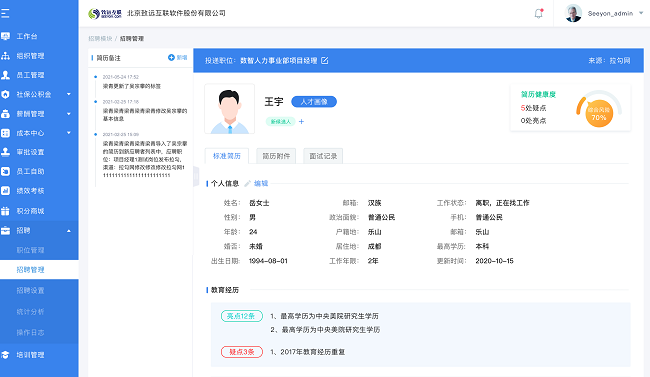
Task: Click the candidate avatar photo
Action: click(230, 109)
